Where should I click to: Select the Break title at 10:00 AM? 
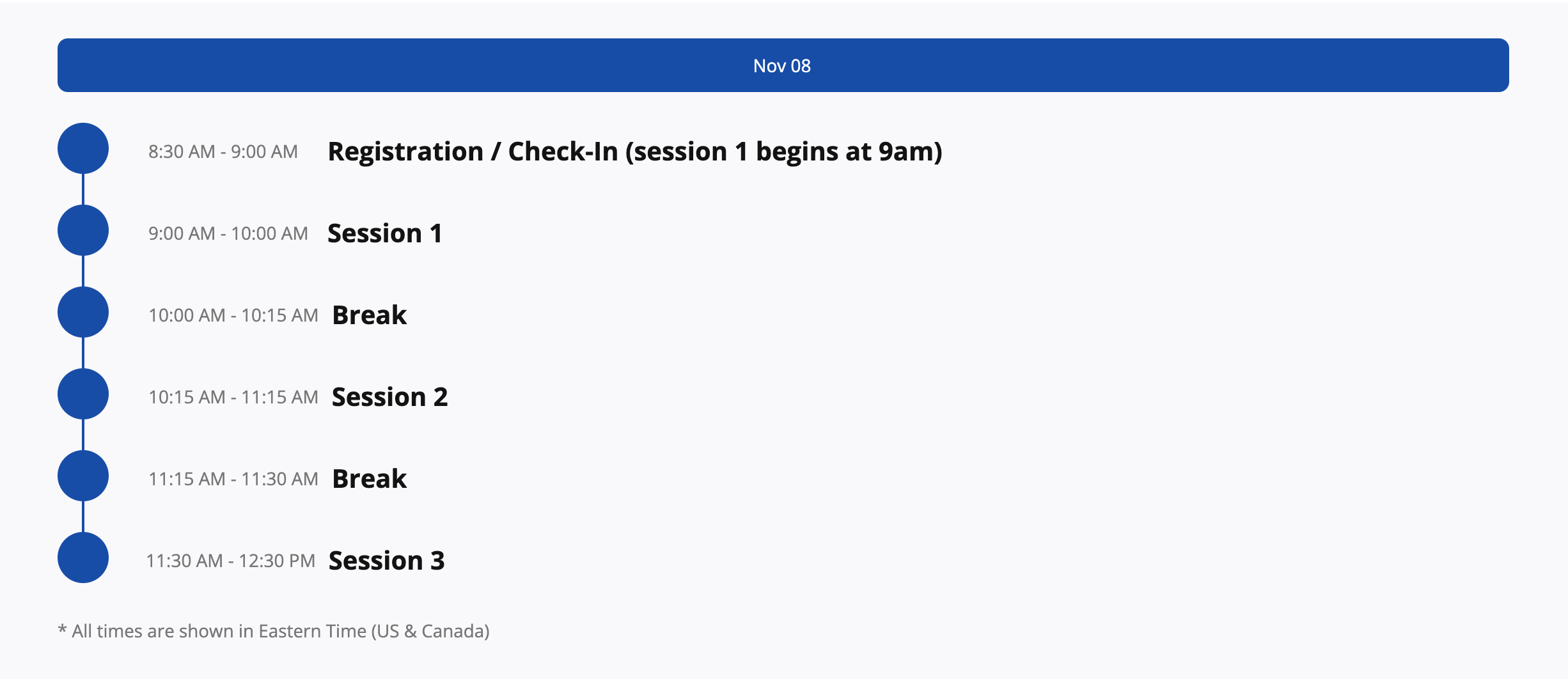coord(369,315)
